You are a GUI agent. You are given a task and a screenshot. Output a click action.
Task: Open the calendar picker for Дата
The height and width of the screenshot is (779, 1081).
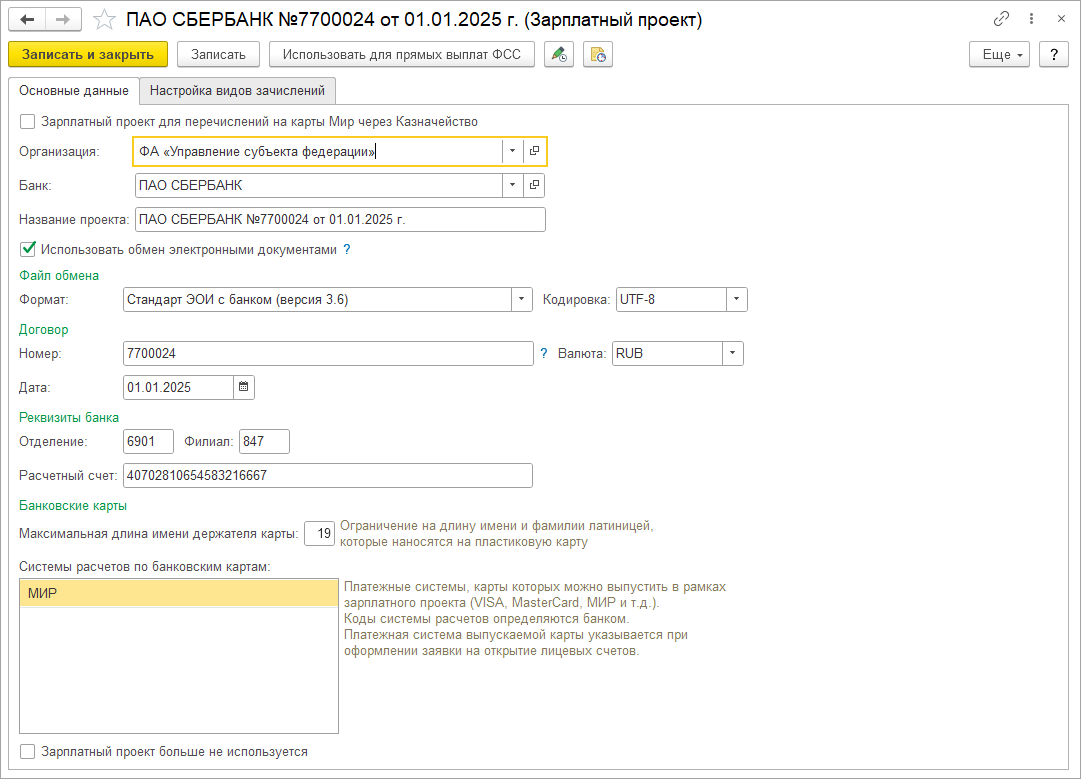(244, 387)
